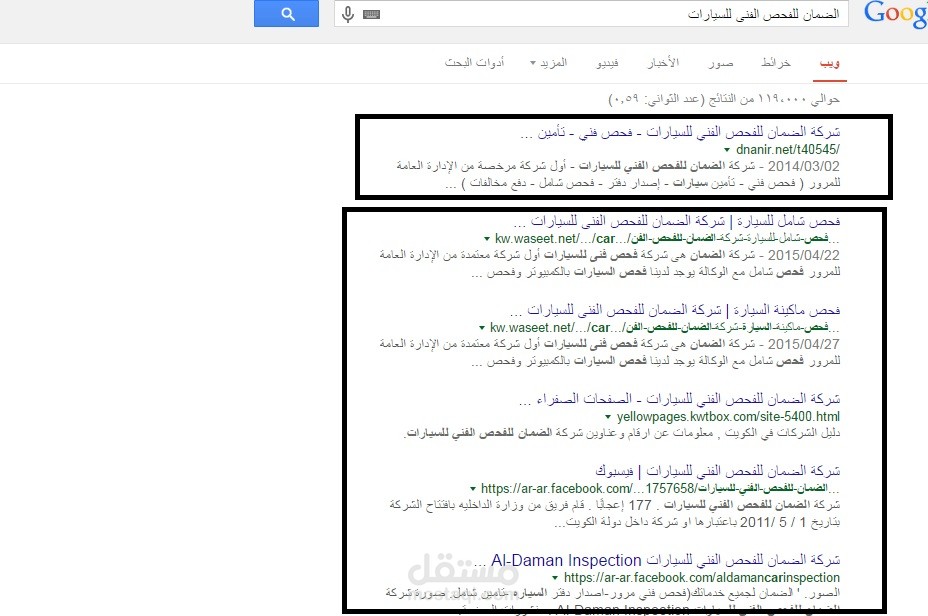Click the Google logo
Image resolution: width=928 pixels, height=616 pixels.
[x=895, y=14]
